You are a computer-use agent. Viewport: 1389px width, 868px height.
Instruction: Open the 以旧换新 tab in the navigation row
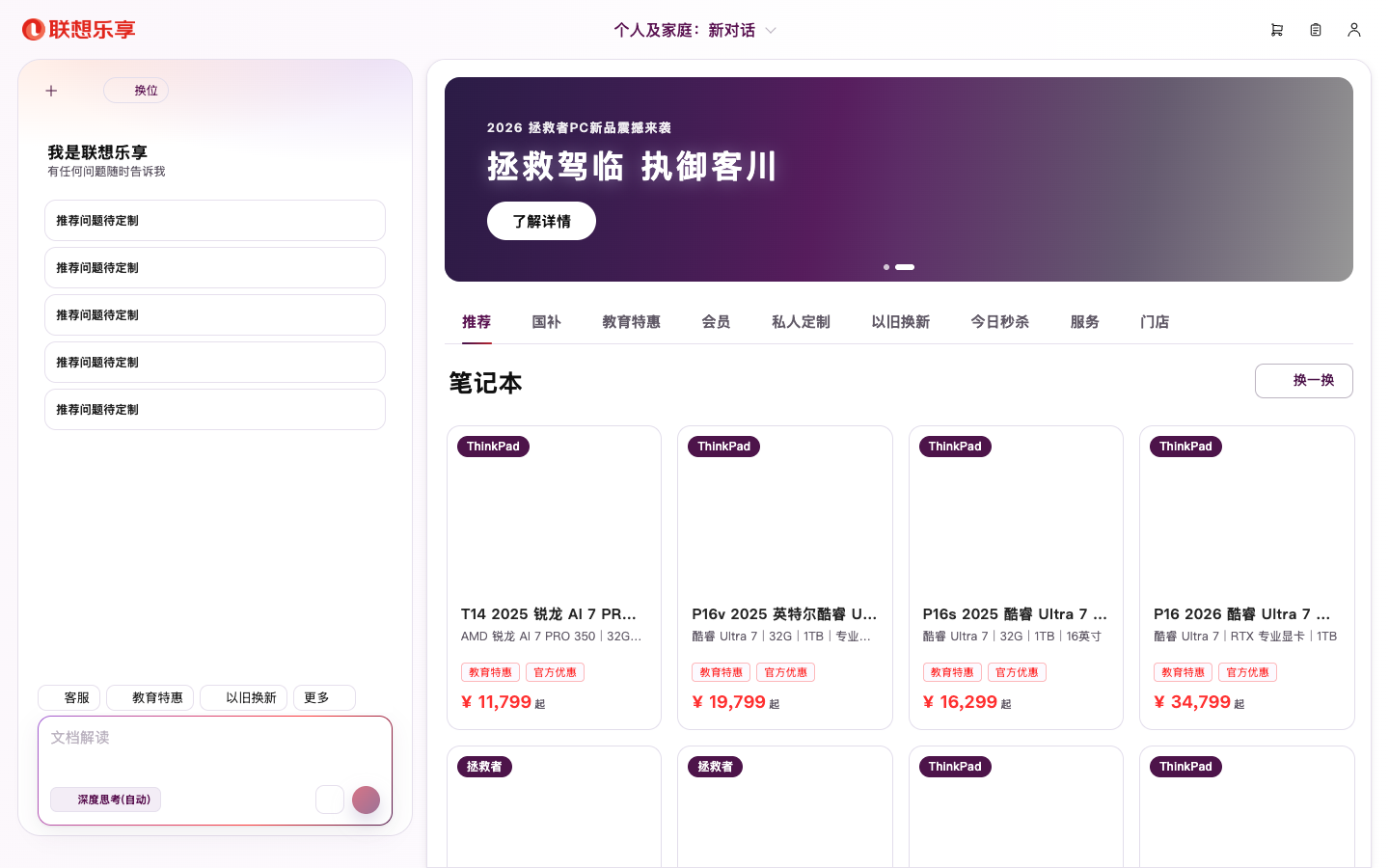pos(901,322)
